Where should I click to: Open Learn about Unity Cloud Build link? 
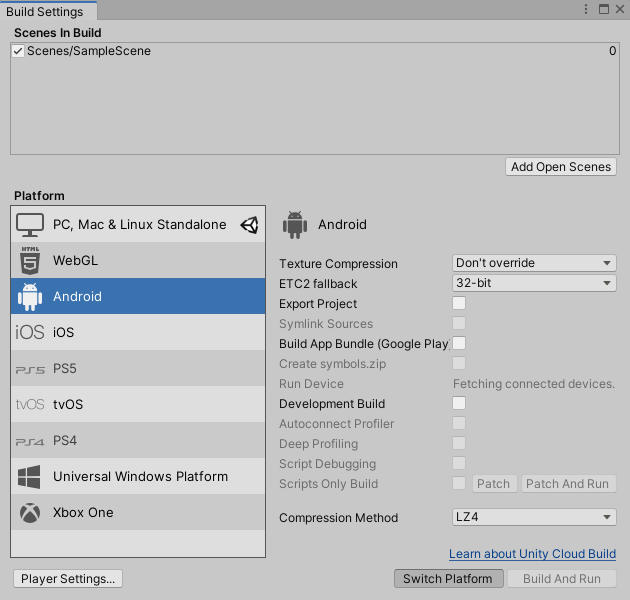click(x=532, y=554)
